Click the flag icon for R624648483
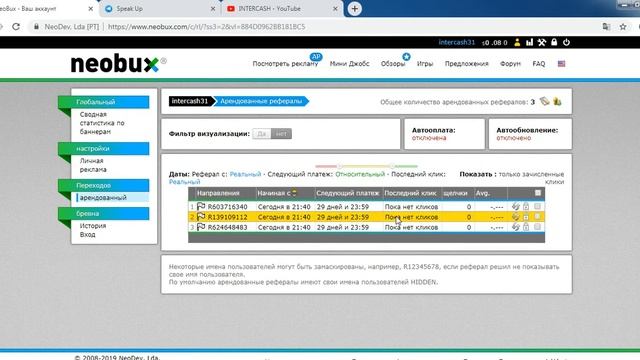 [201, 227]
